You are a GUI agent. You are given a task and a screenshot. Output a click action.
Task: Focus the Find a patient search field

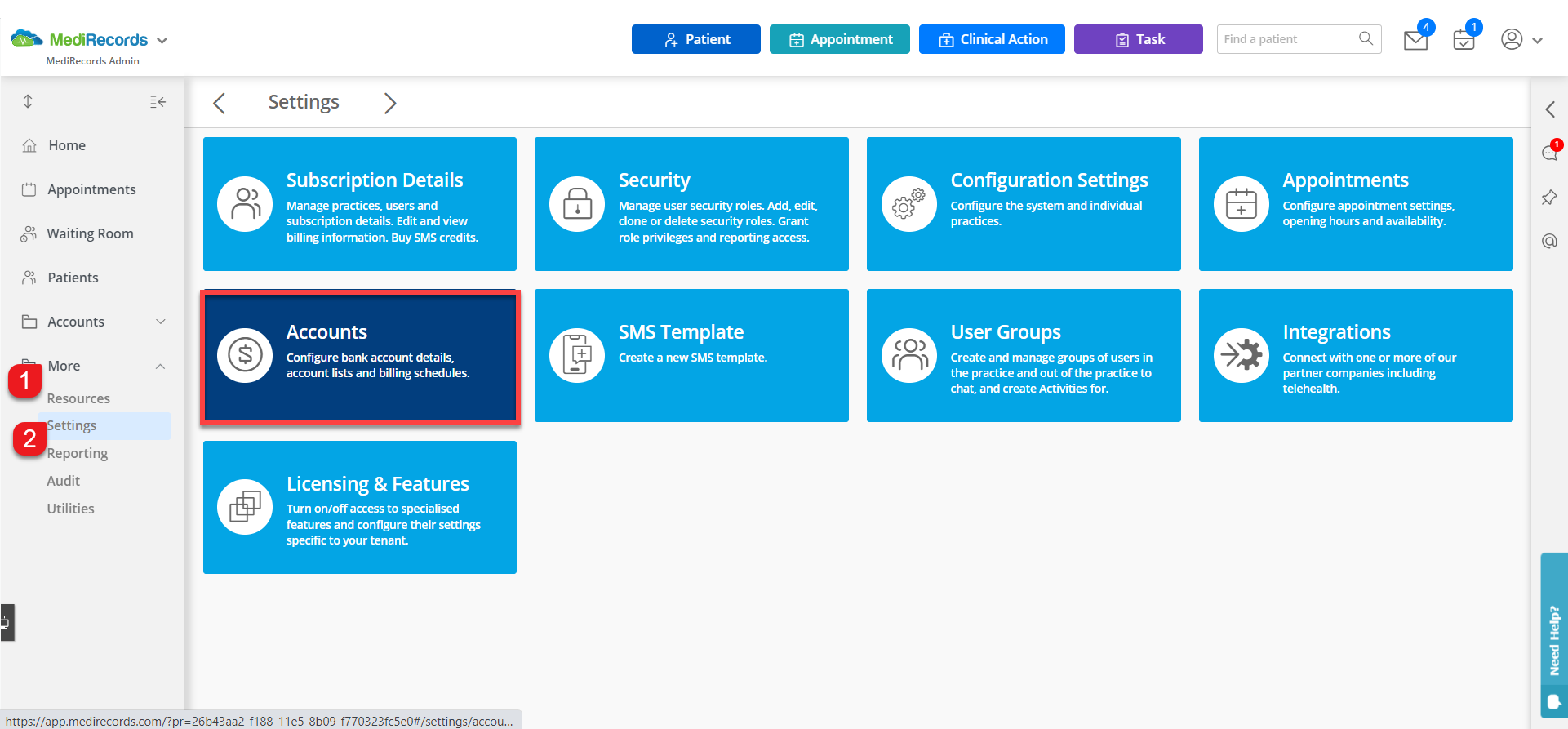click(1288, 39)
